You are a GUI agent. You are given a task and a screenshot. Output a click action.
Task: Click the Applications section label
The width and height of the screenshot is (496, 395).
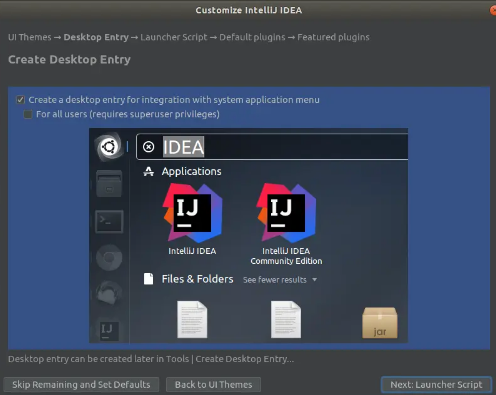pos(191,171)
